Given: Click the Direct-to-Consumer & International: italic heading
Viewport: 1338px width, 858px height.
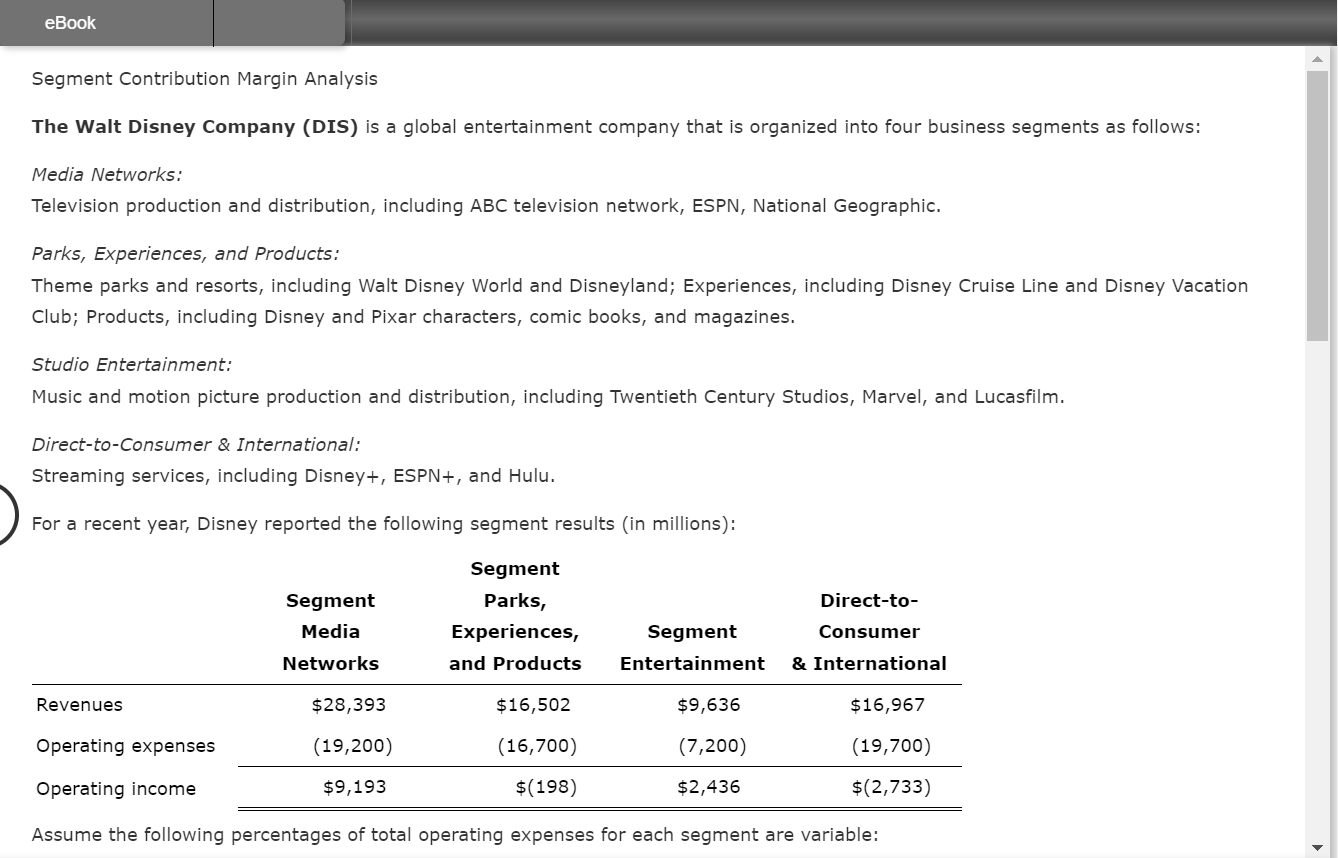Looking at the screenshot, I should pyautogui.click(x=196, y=444).
